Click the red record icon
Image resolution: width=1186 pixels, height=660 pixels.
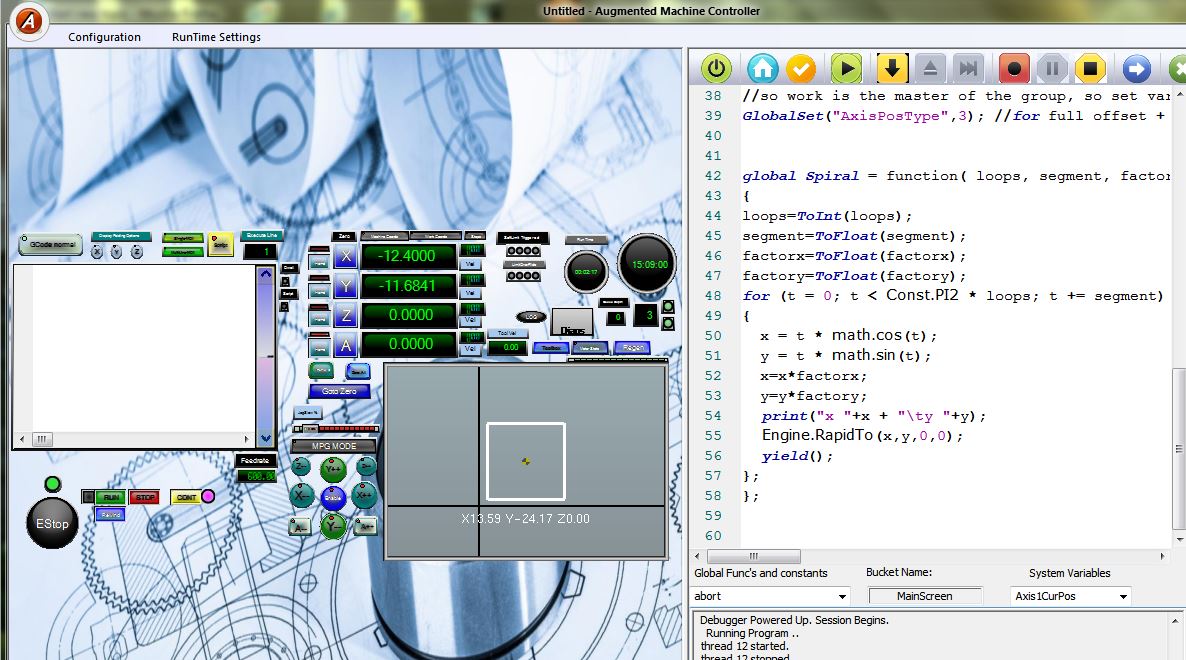(1014, 69)
